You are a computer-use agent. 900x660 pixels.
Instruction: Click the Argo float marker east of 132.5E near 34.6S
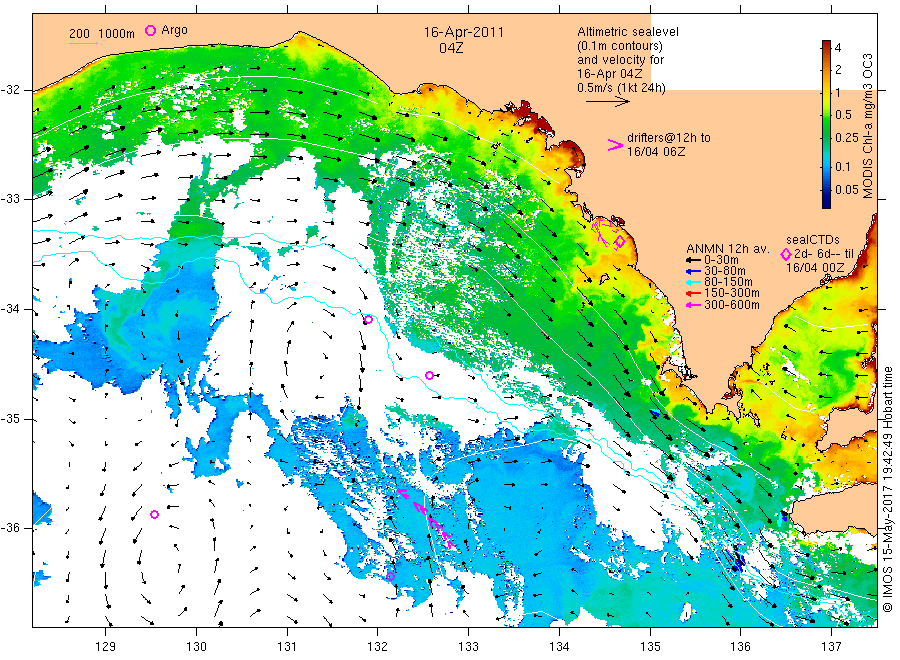pos(429,375)
